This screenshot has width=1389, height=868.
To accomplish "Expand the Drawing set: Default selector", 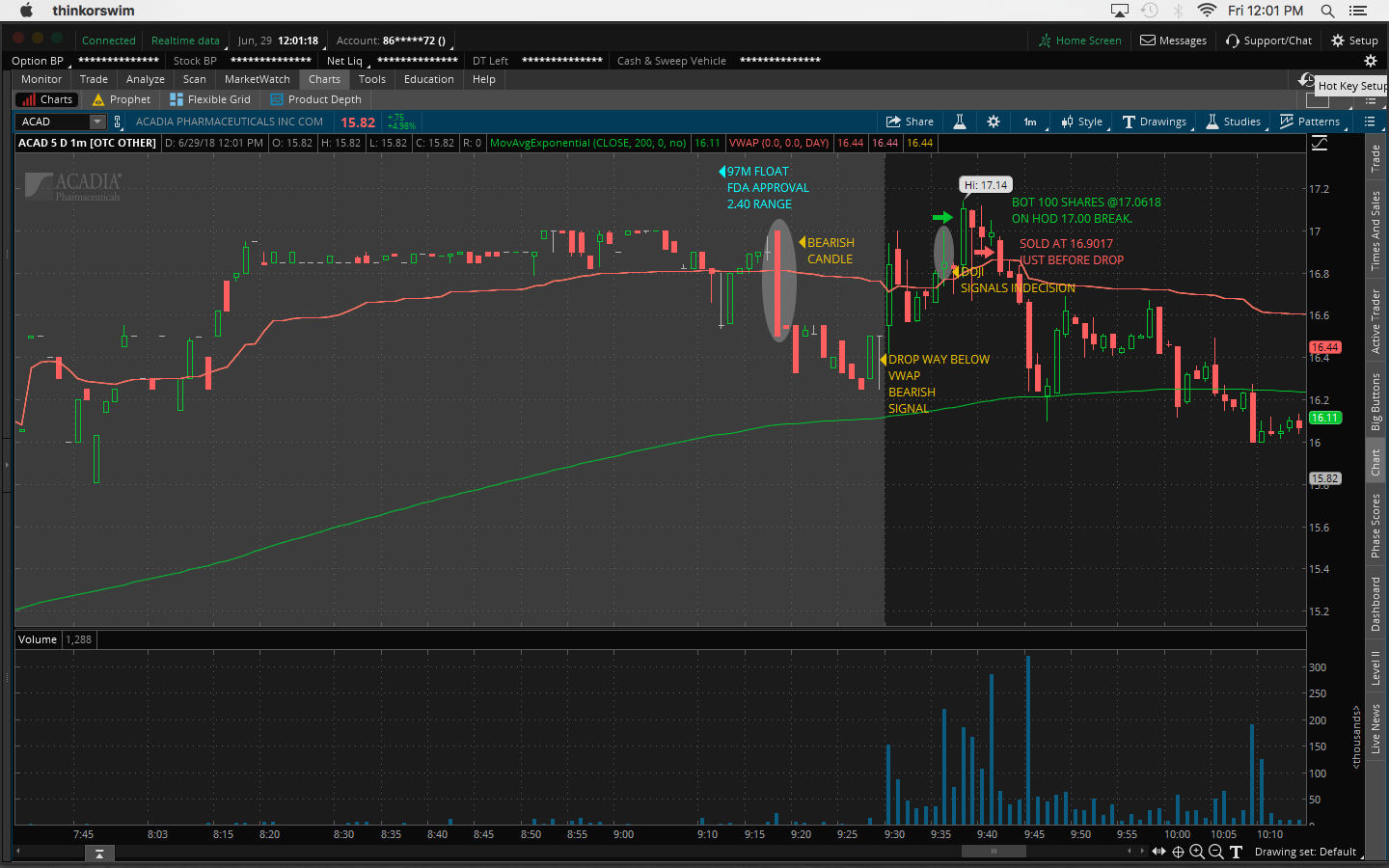I will click(1309, 852).
